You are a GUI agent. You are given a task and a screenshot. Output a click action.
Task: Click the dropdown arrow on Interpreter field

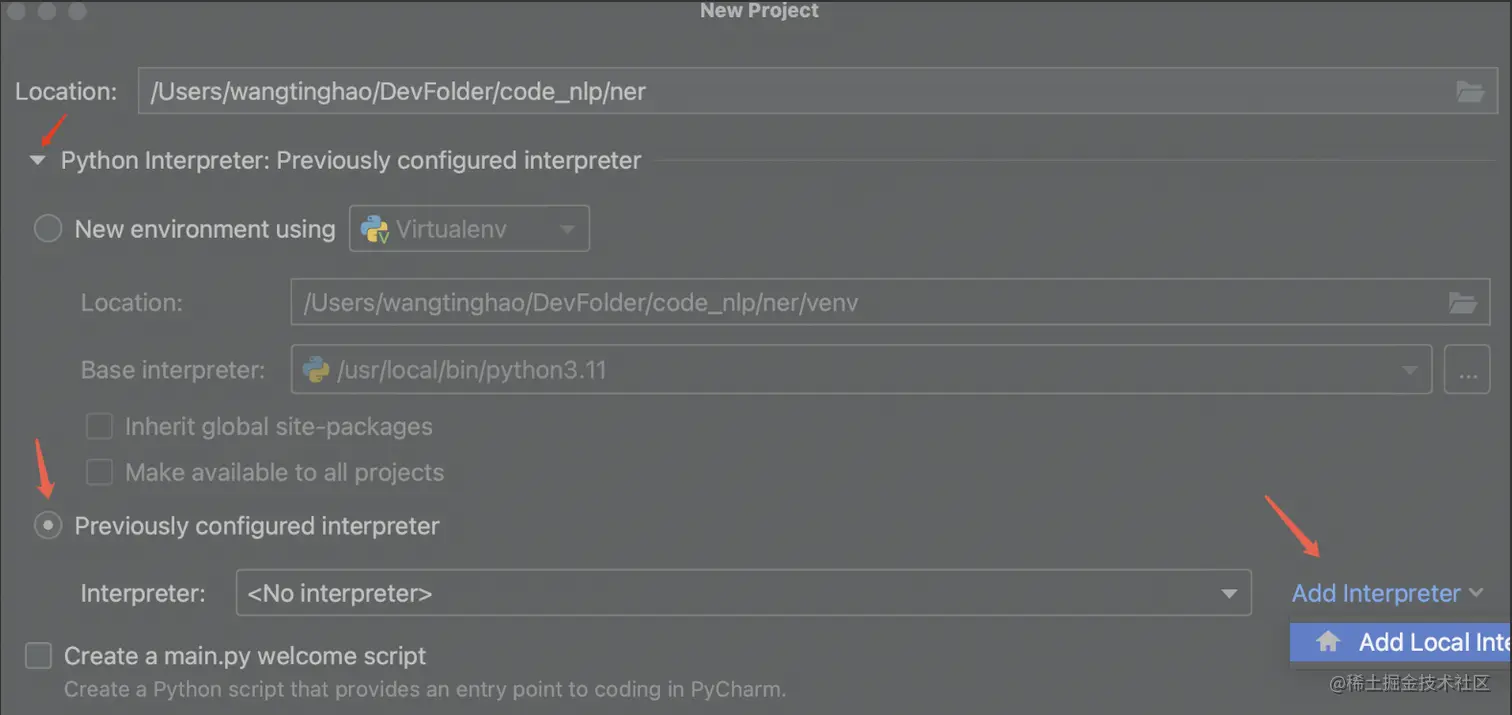click(1229, 593)
